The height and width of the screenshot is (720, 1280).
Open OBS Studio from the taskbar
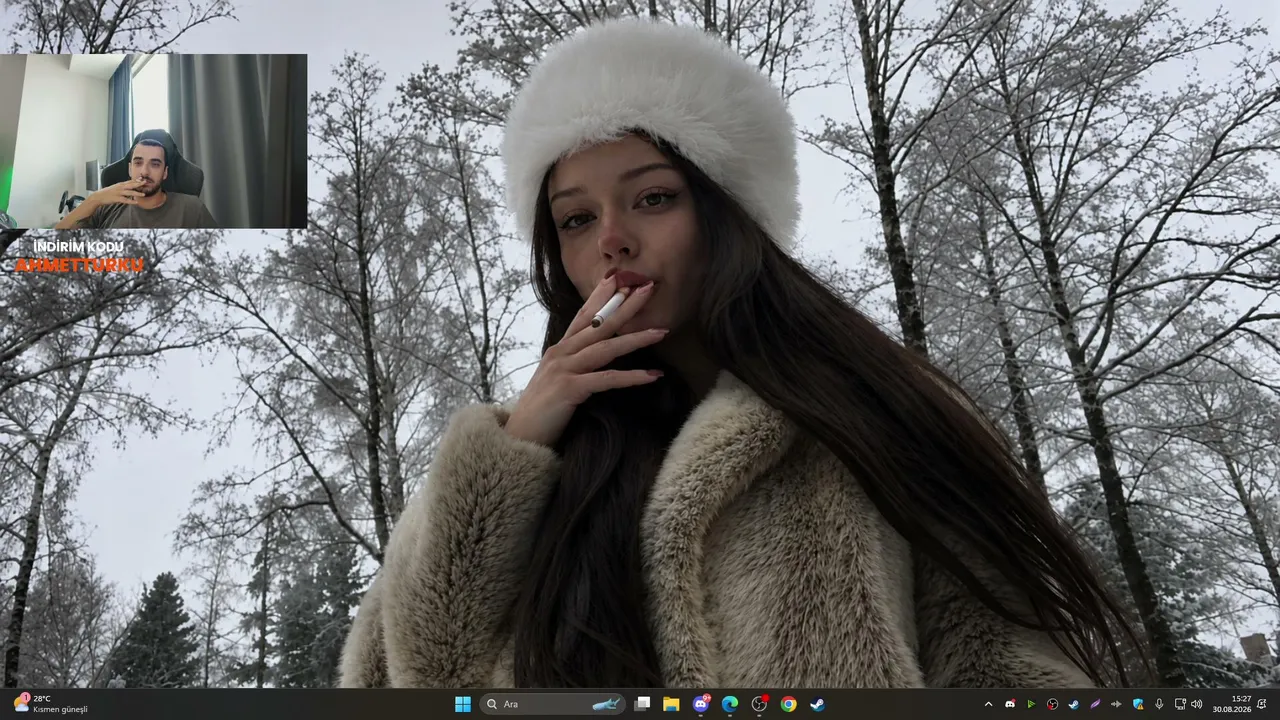pyautogui.click(x=759, y=704)
